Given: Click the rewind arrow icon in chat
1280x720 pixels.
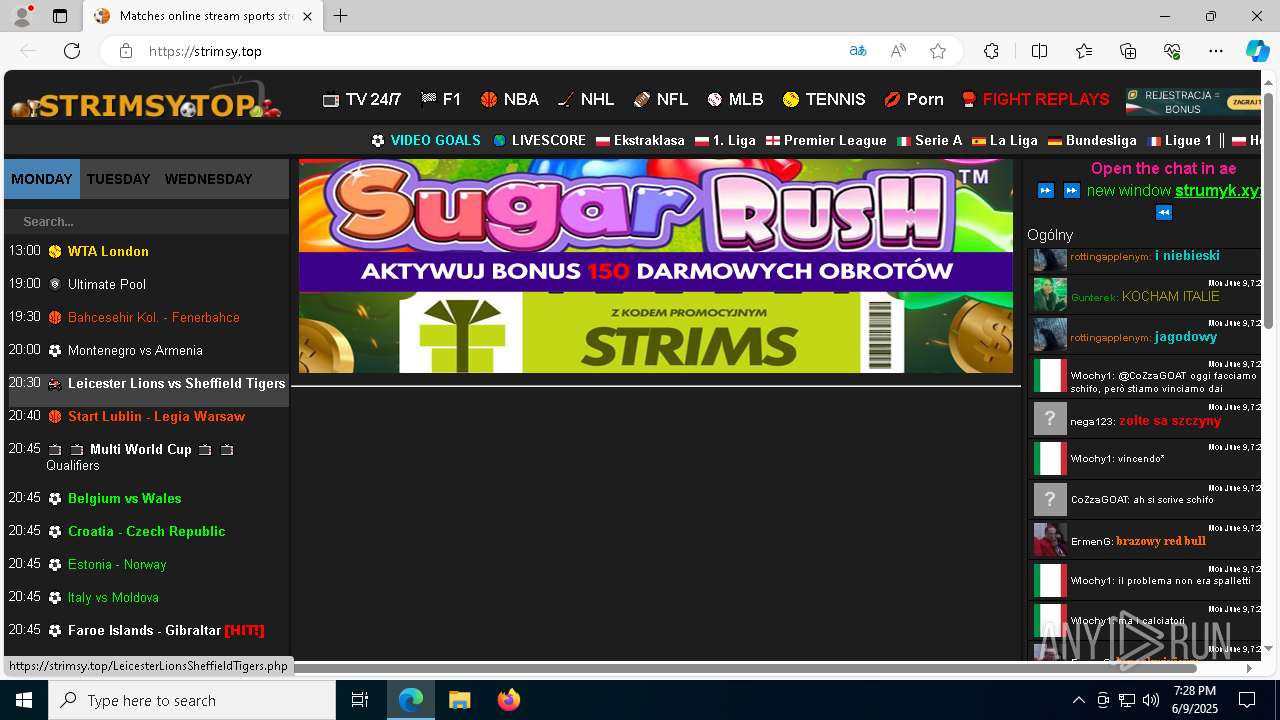Looking at the screenshot, I should tap(1164, 212).
